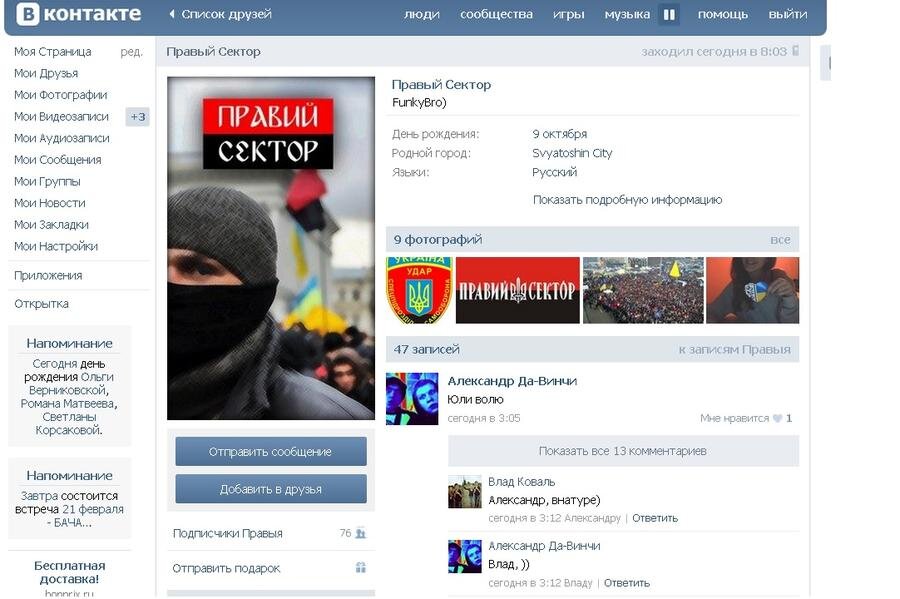Pause the music player in header
Screen dimensions: 900x599
tap(669, 14)
